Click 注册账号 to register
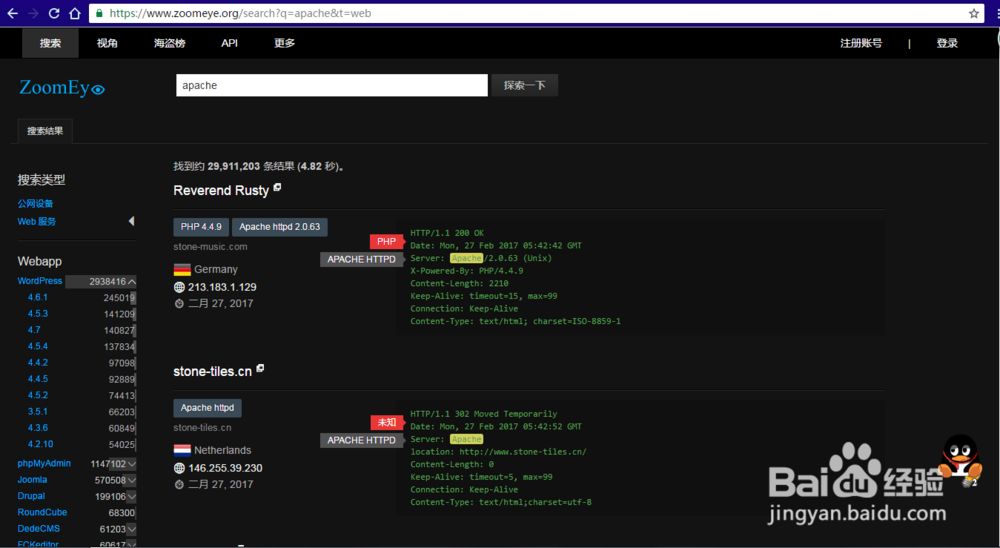1000x548 pixels. [861, 43]
